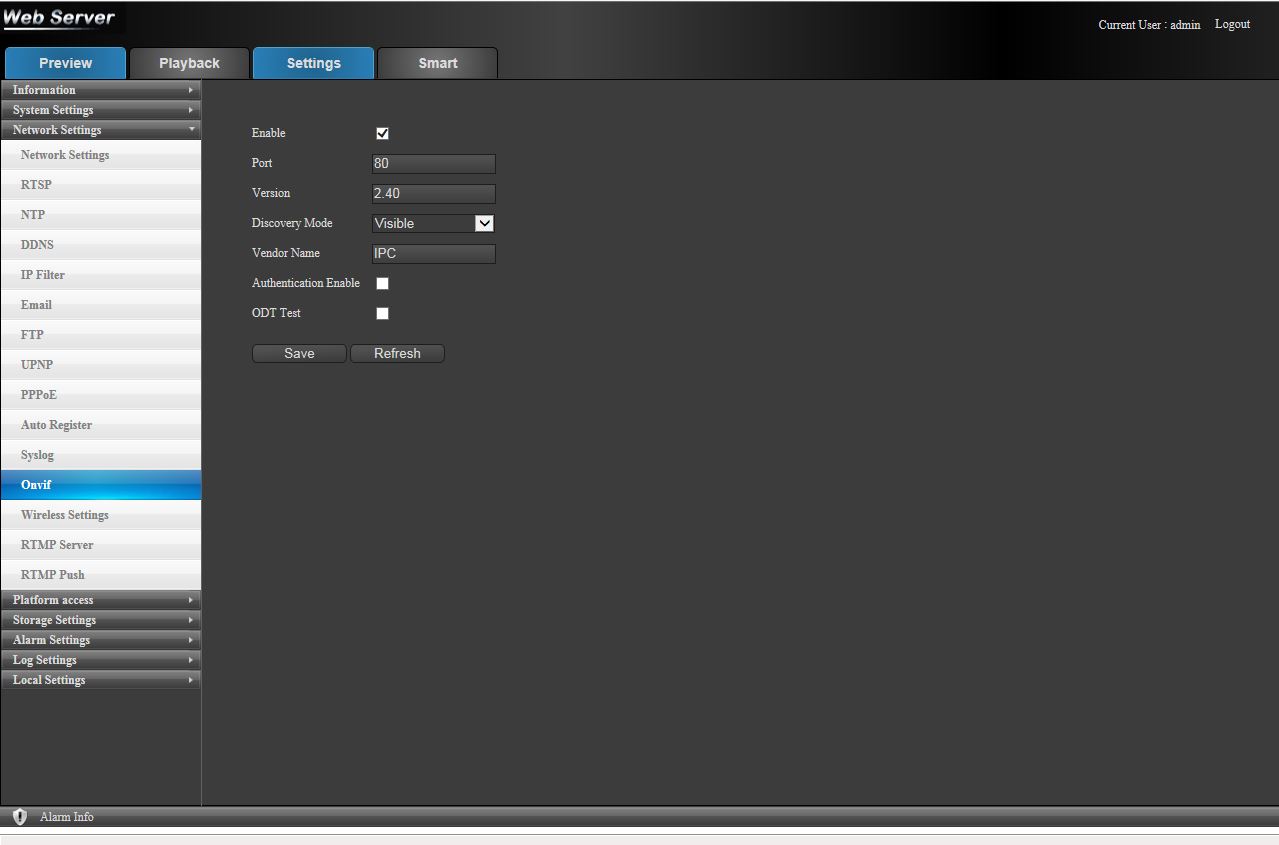Expand the Platform access section
Viewport: 1279px width, 845px height.
tap(100, 600)
